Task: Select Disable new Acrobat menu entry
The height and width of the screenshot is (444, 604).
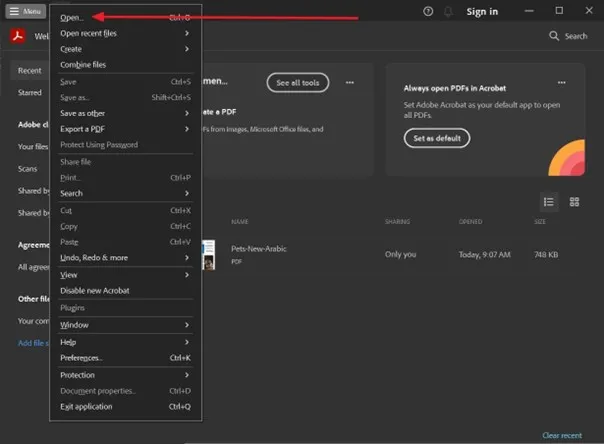Action: pyautogui.click(x=94, y=290)
